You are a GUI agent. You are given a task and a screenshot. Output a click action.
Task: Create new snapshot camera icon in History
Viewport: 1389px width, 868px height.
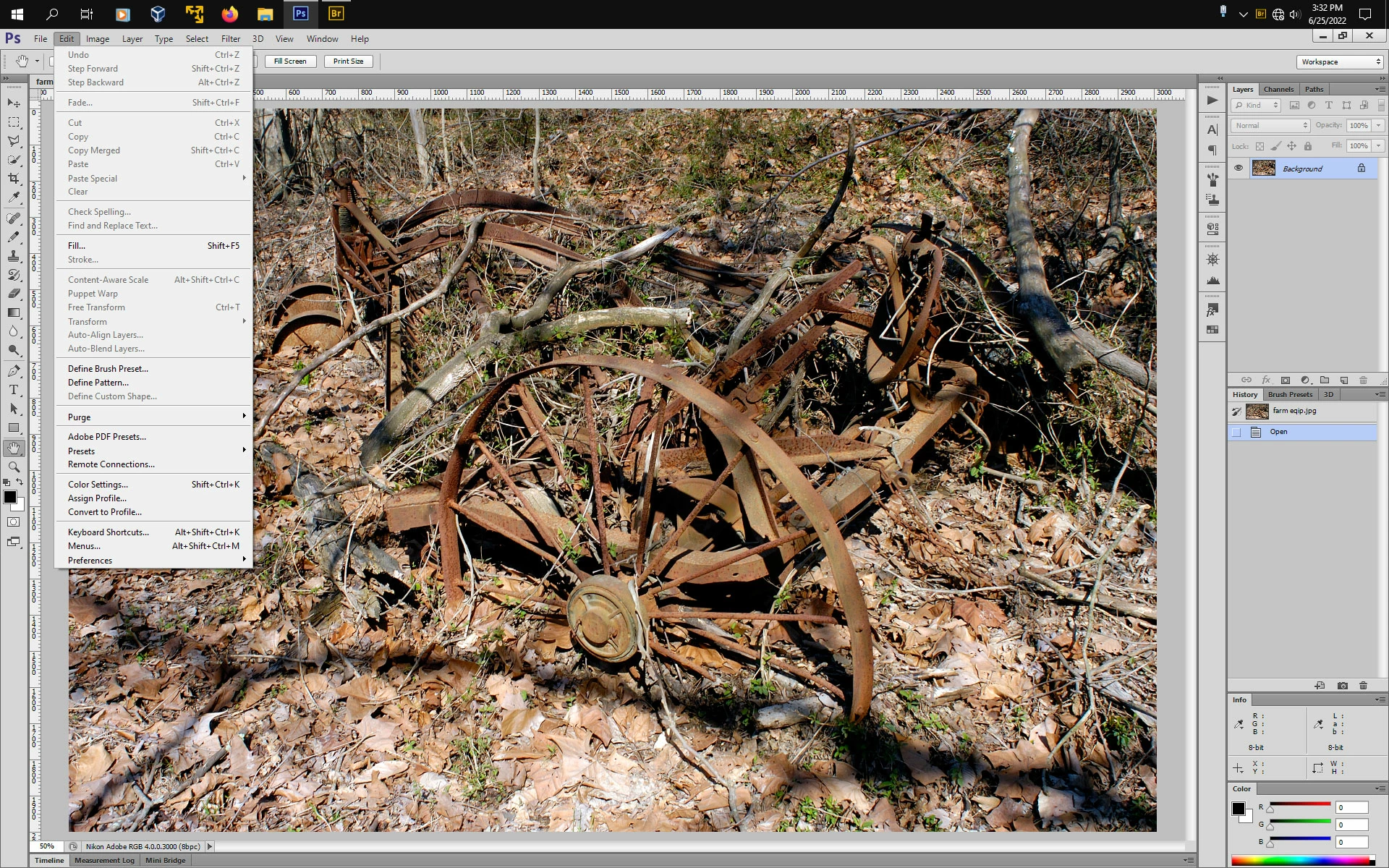tap(1343, 686)
